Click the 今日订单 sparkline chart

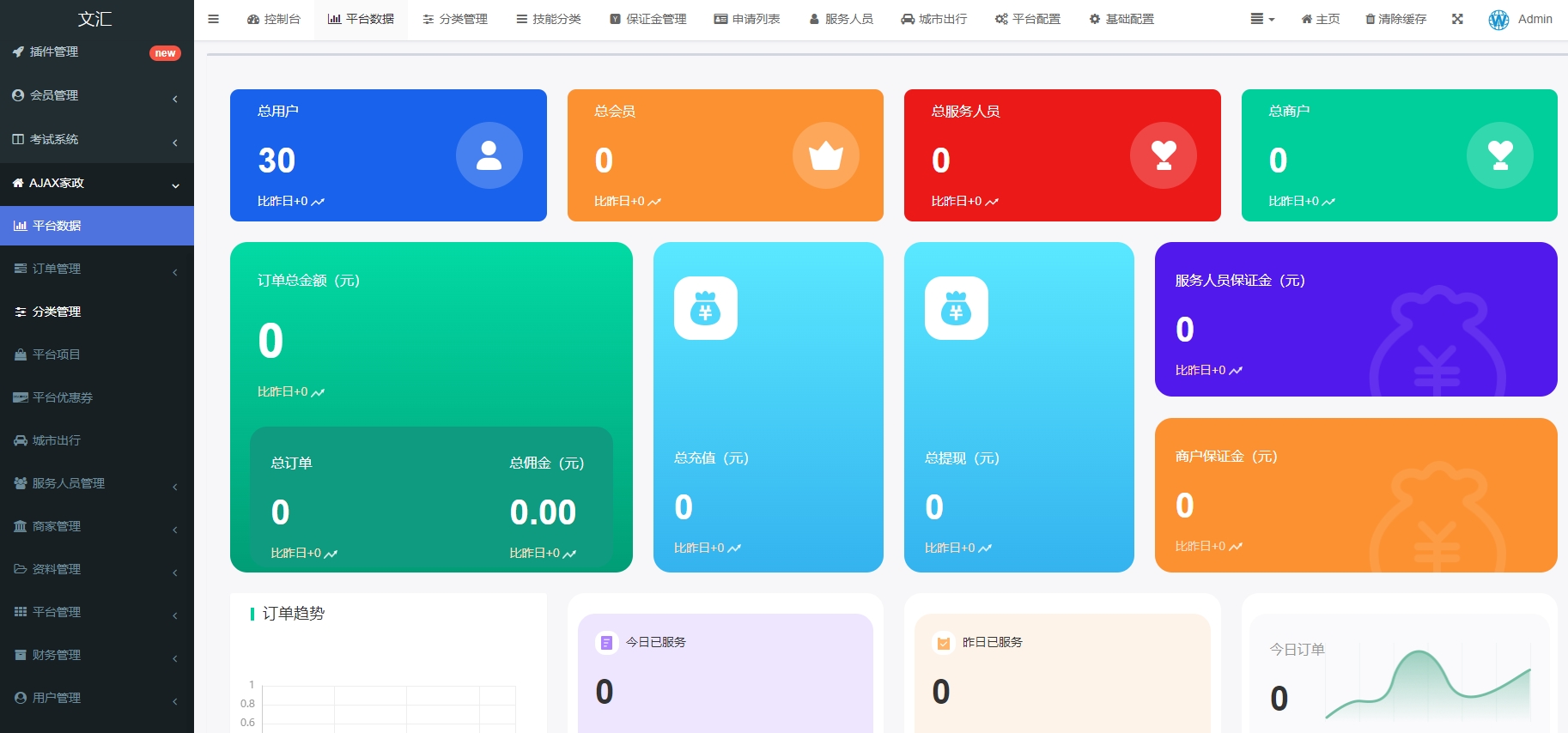pyautogui.click(x=1428, y=685)
